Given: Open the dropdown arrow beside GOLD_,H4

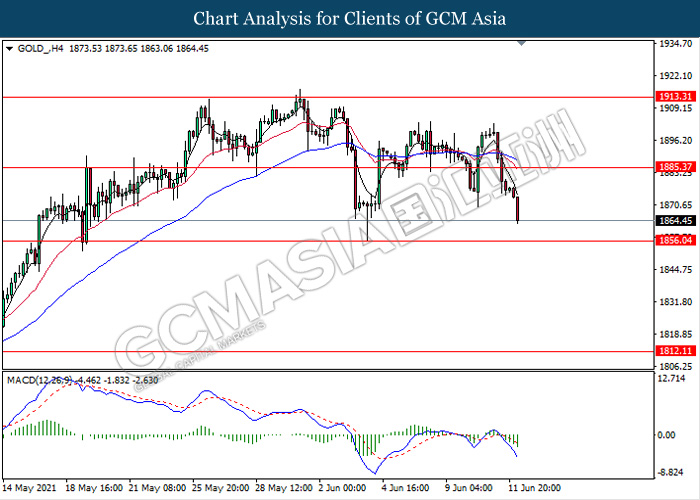Looking at the screenshot, I should [x=9, y=49].
